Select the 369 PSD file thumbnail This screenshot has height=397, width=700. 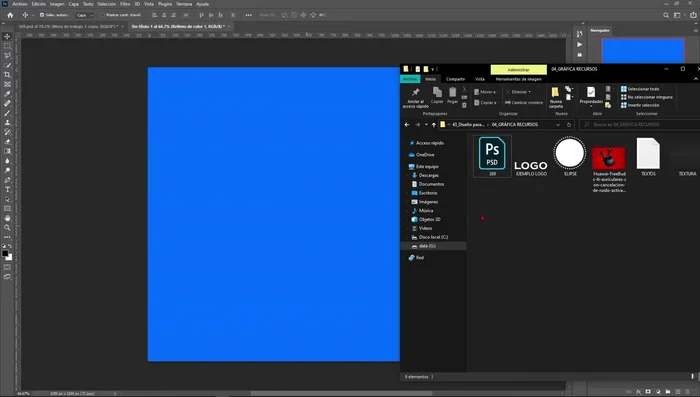(492, 156)
